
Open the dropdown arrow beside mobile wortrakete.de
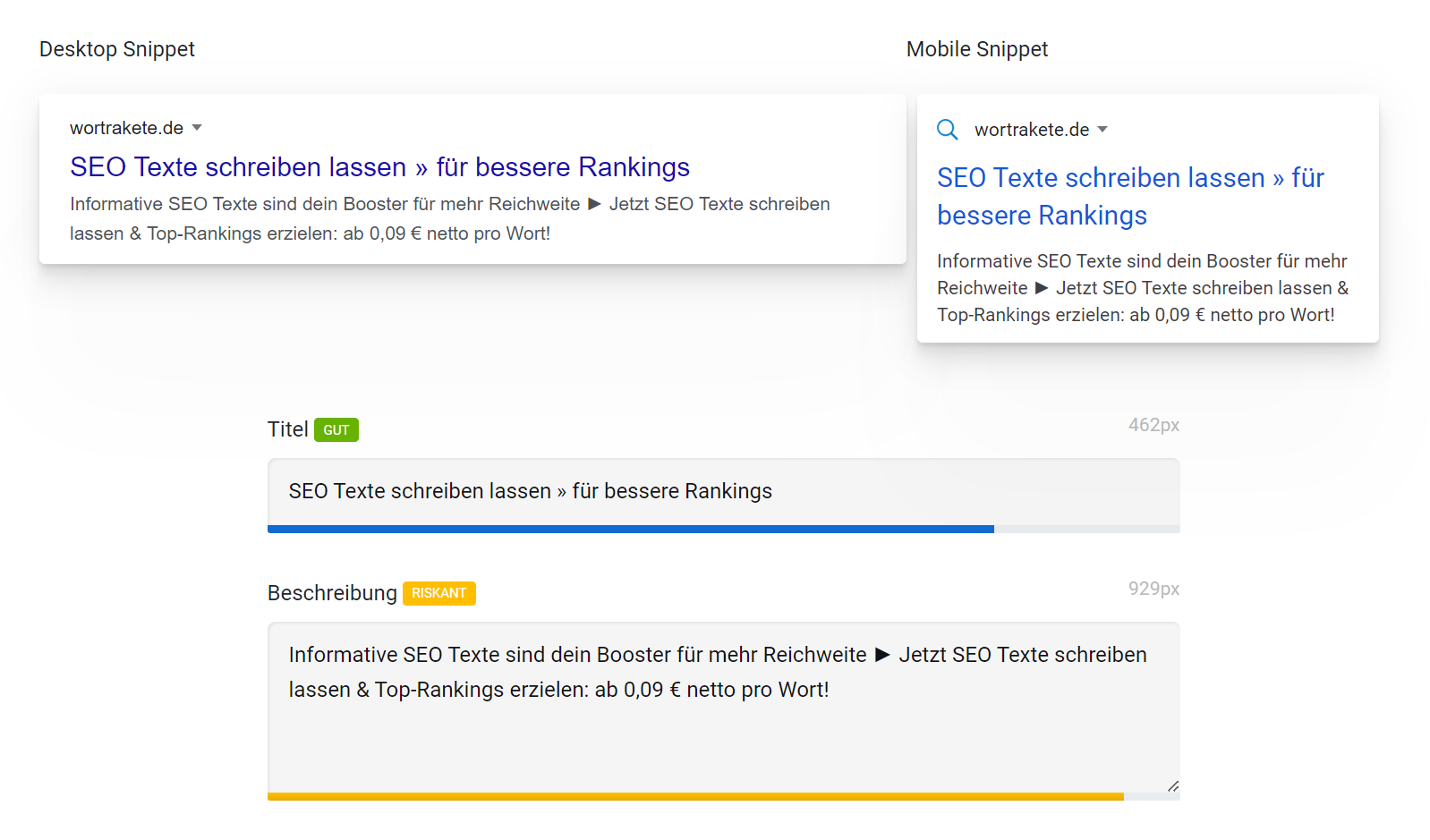click(x=1102, y=130)
